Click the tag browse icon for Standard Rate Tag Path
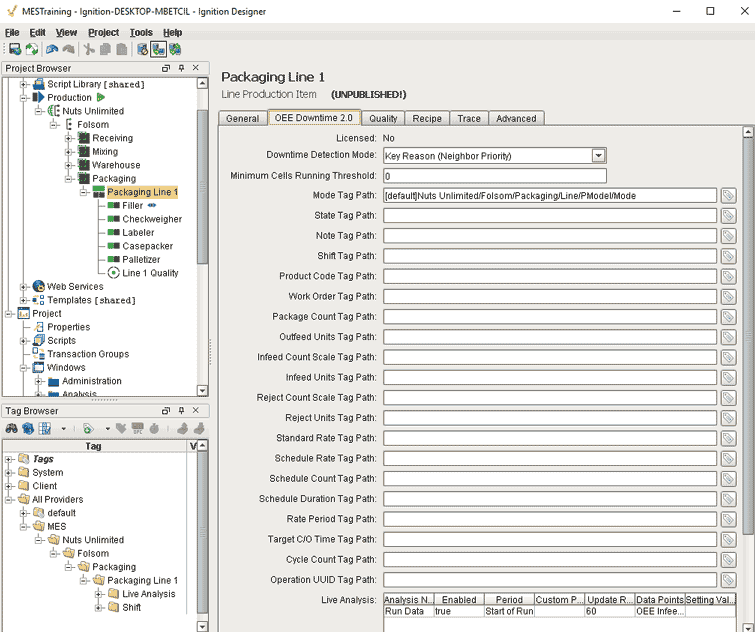Viewport: 755px width, 632px height. pyautogui.click(x=728, y=438)
